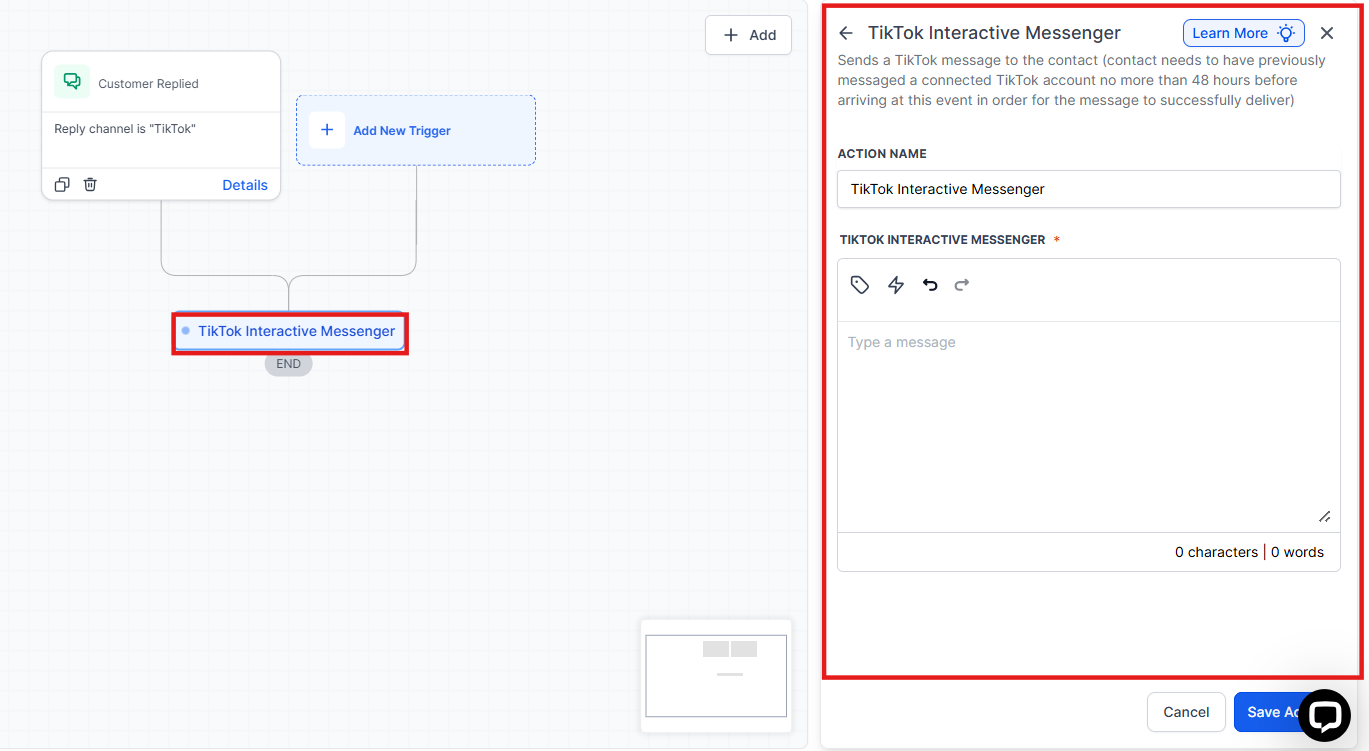Delete the Customer Replied trigger
Viewport: 1369px width, 751px height.
pyautogui.click(x=90, y=185)
